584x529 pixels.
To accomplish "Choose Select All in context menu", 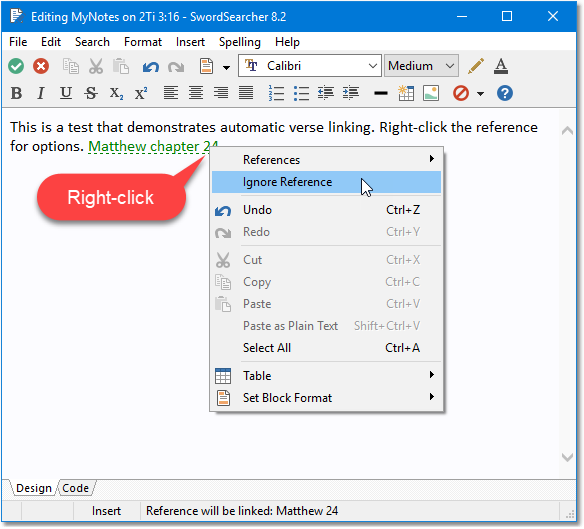I will [326, 348].
